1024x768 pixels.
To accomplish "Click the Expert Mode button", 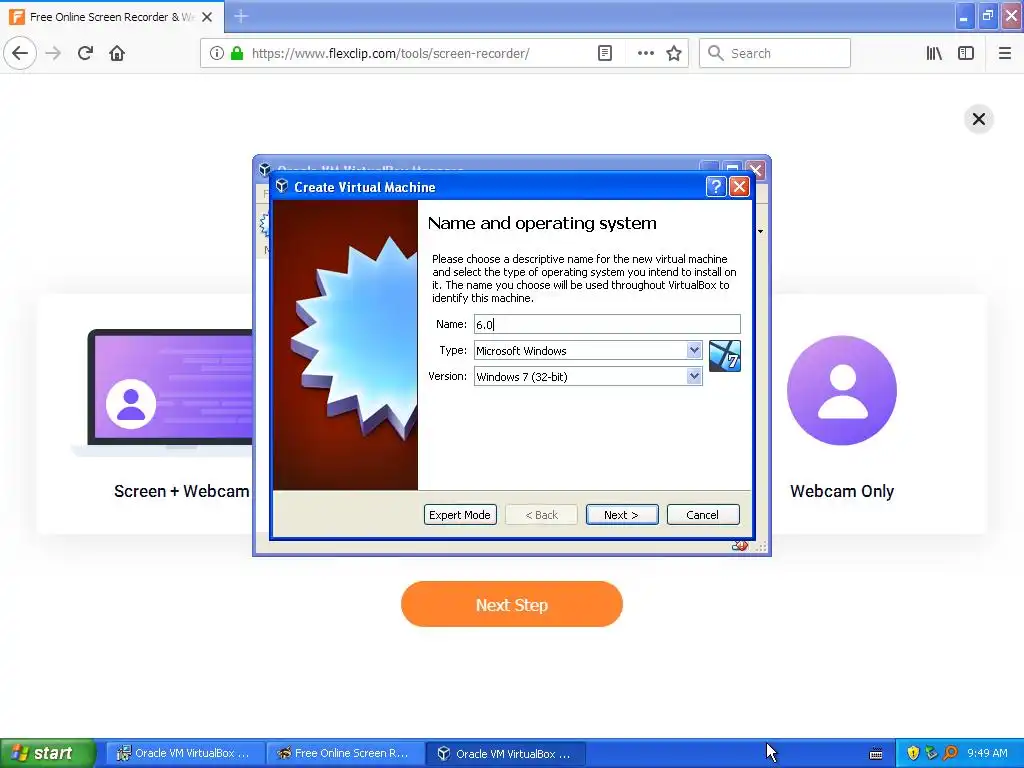I will coord(460,515).
